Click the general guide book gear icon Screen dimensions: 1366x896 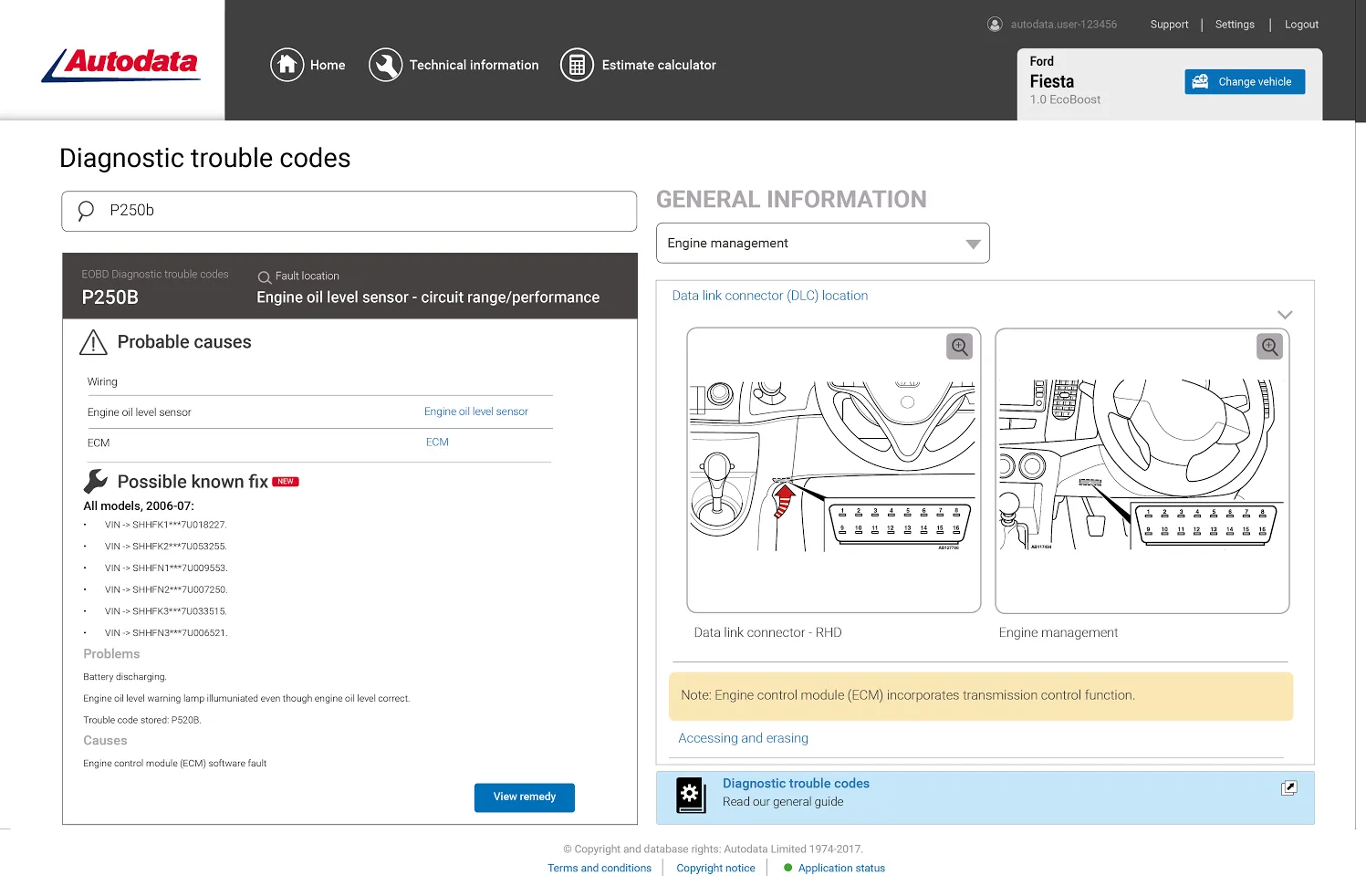tap(691, 795)
